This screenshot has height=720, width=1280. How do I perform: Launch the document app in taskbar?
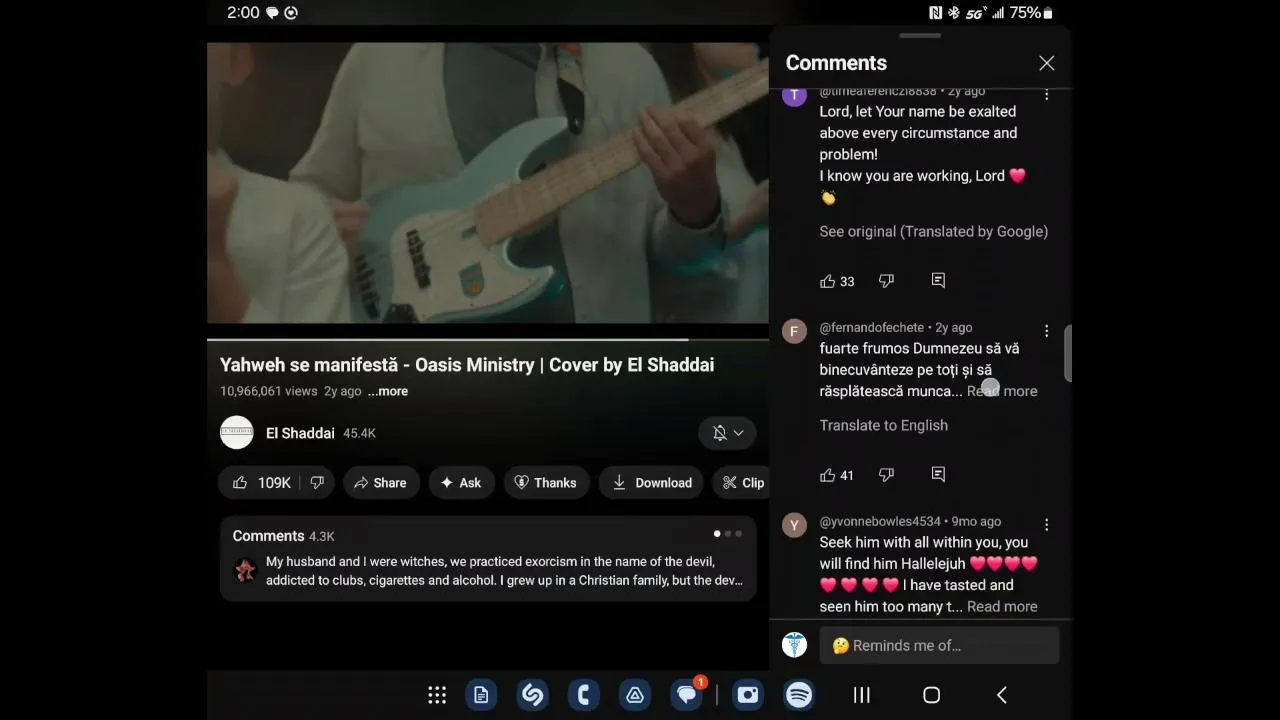[481, 695]
